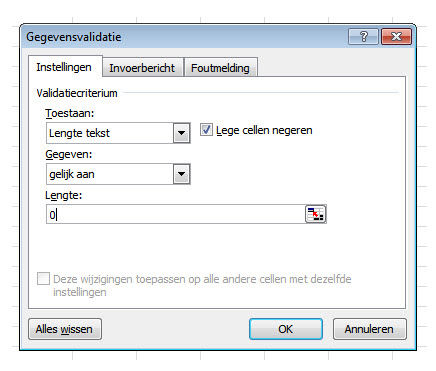
Task: Confirm with the OK button
Action: 286,329
